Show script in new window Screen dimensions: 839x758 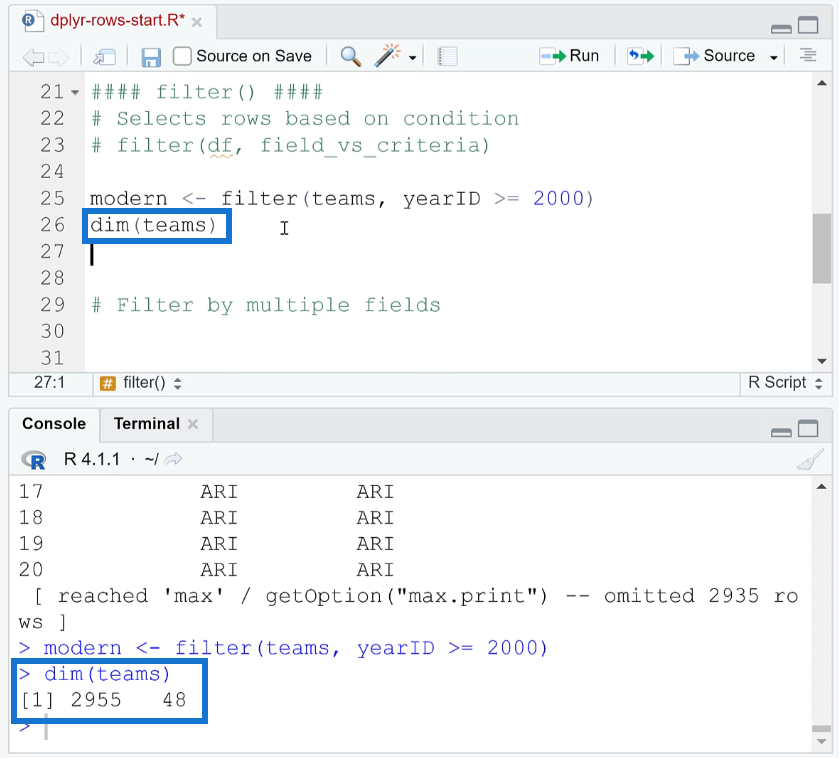coord(104,57)
